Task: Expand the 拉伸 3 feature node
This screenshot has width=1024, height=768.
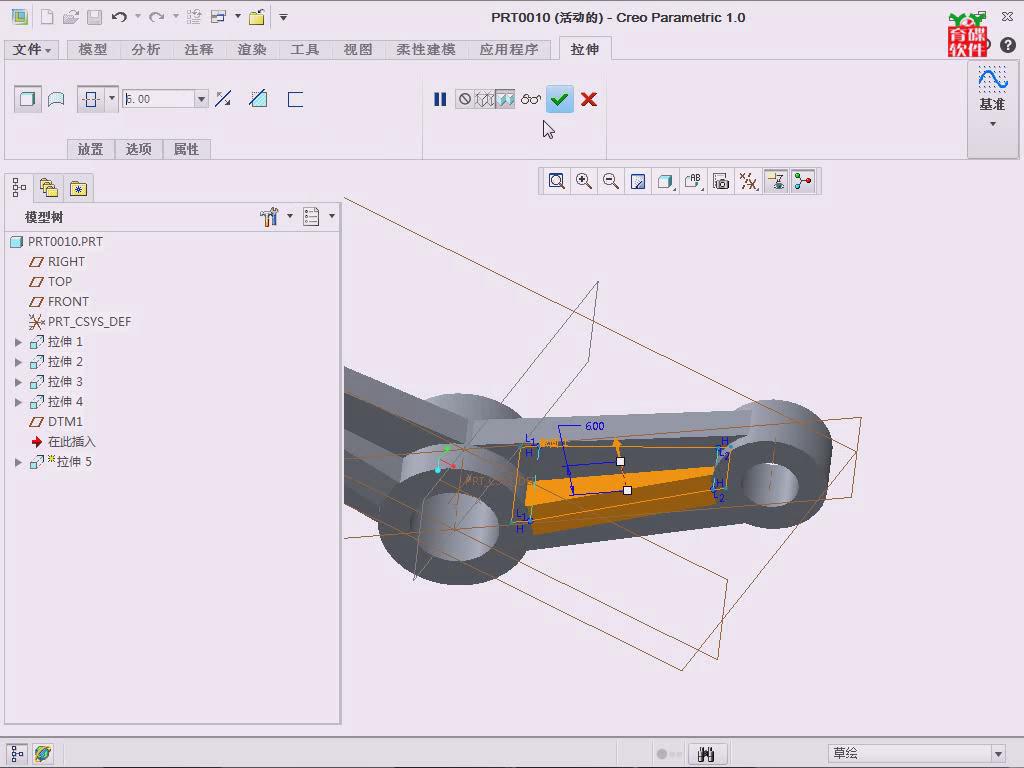Action: point(18,382)
